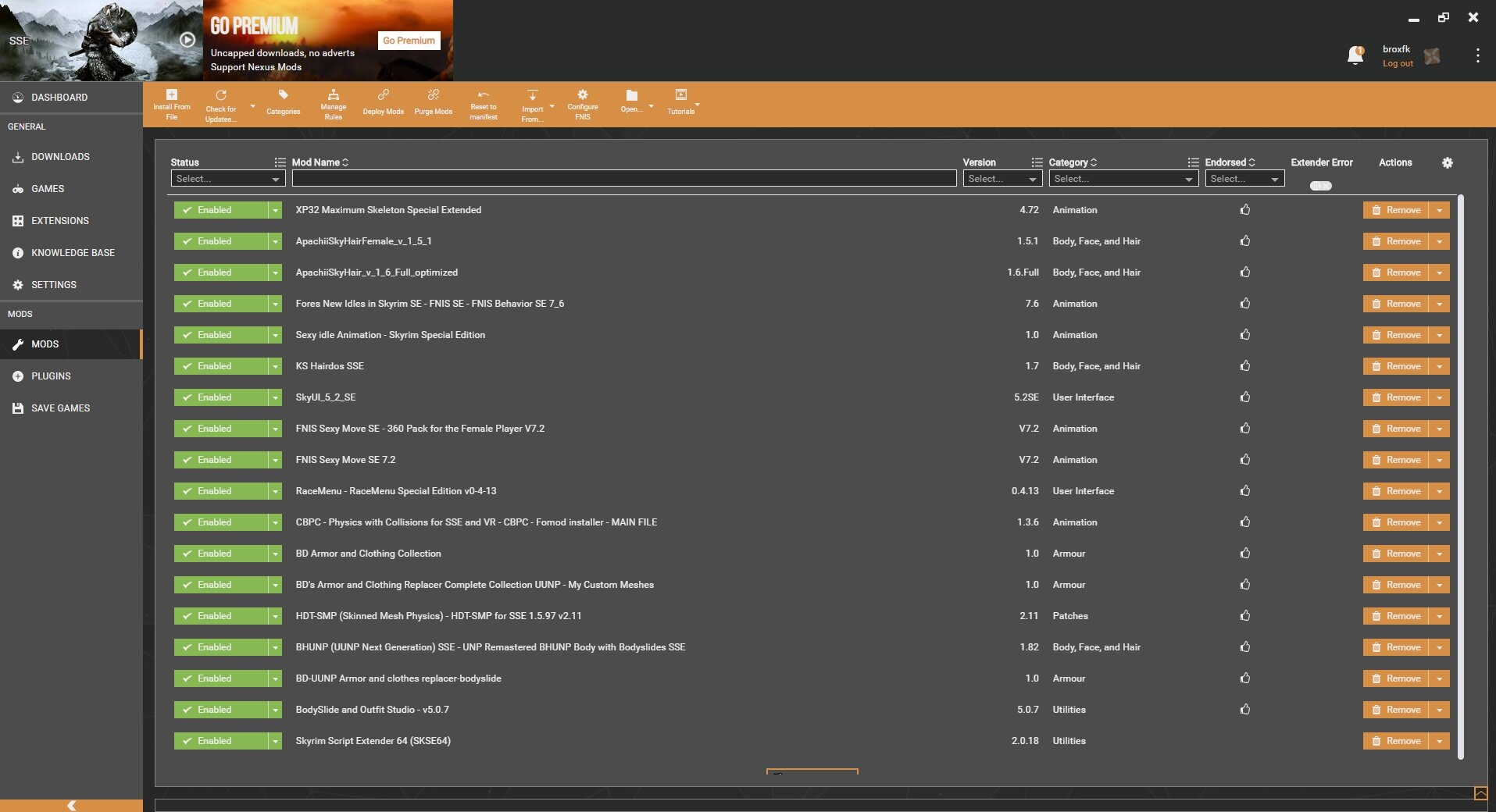The image size is (1496, 812).
Task: Open Plugins page in sidebar
Action: coord(71,376)
